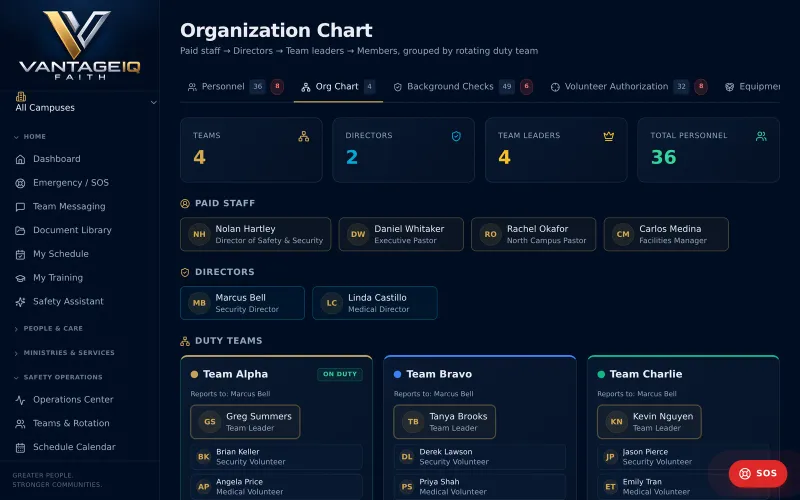Open Nolan Hartley staff card
The width and height of the screenshot is (800, 500).
(256, 234)
